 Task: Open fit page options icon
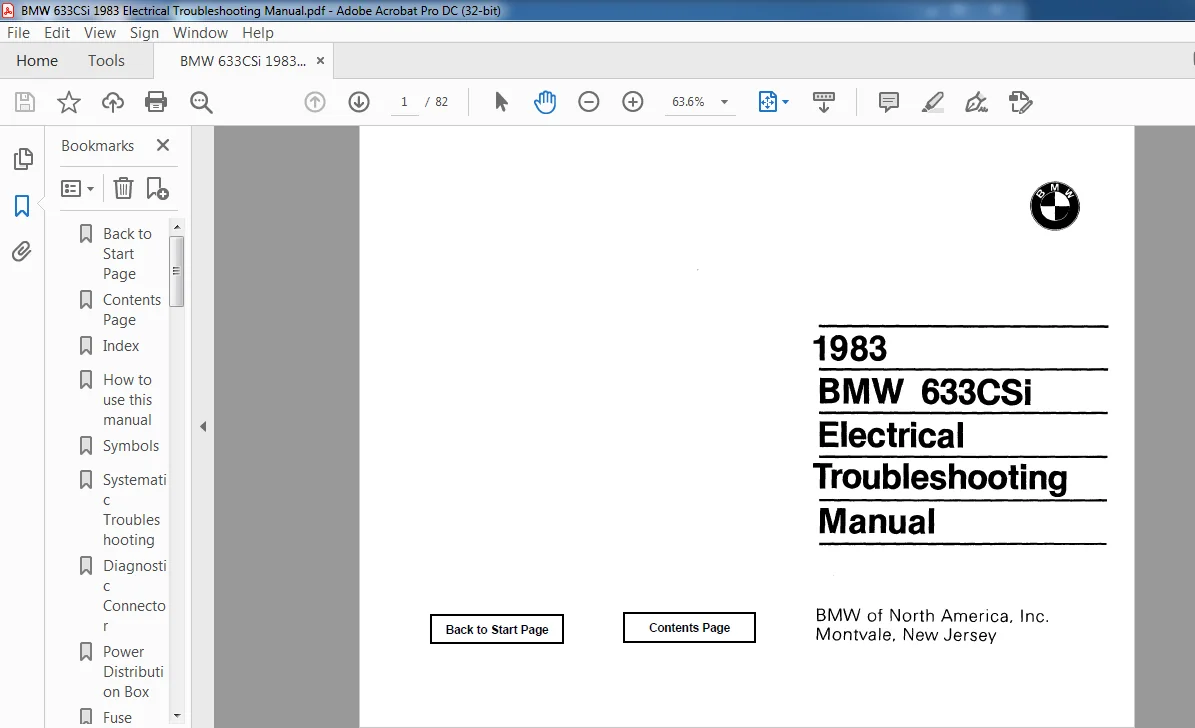pos(774,102)
